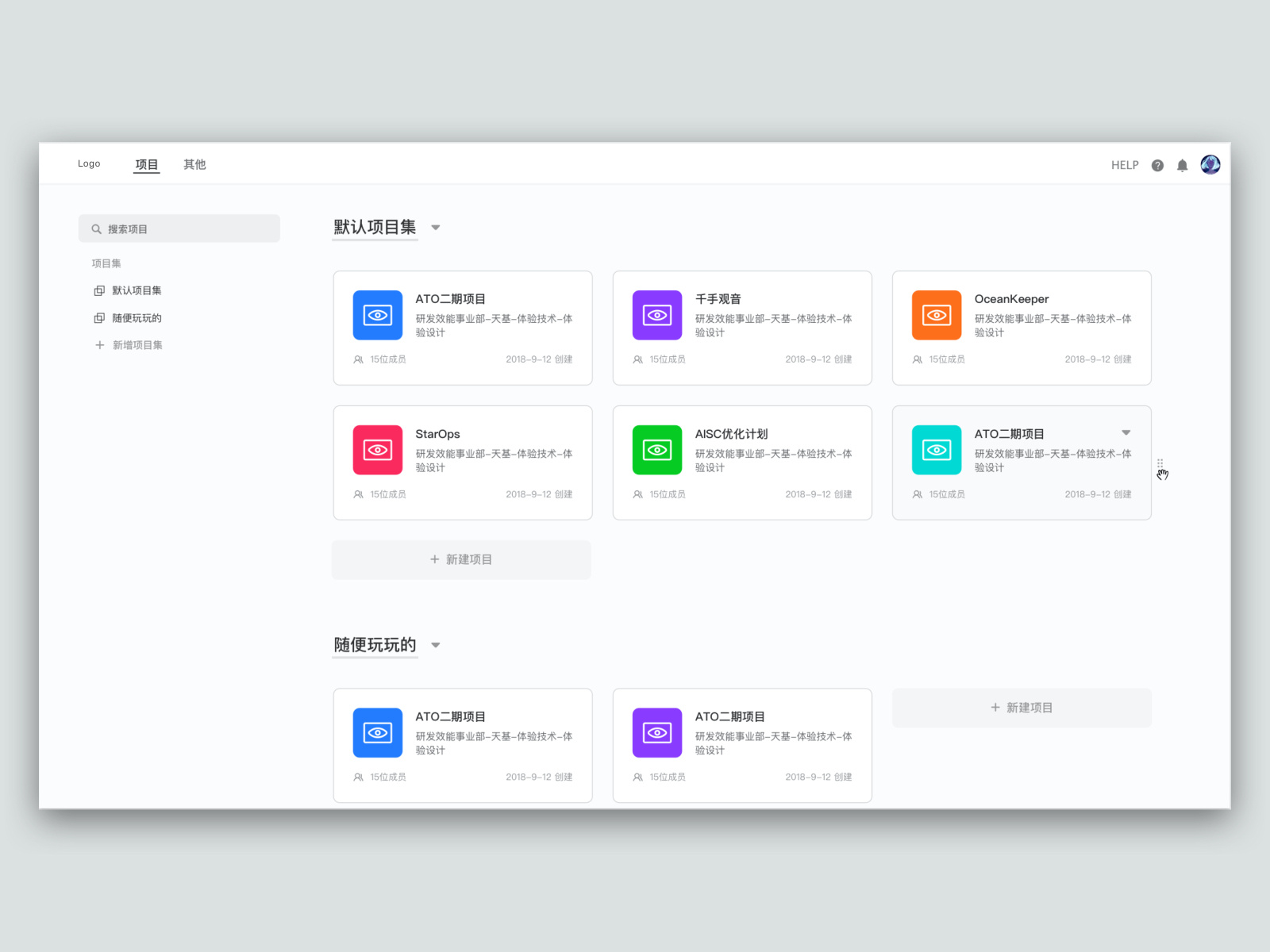Open the notification bell icon
This screenshot has height=952, width=1270.
pyautogui.click(x=1183, y=165)
